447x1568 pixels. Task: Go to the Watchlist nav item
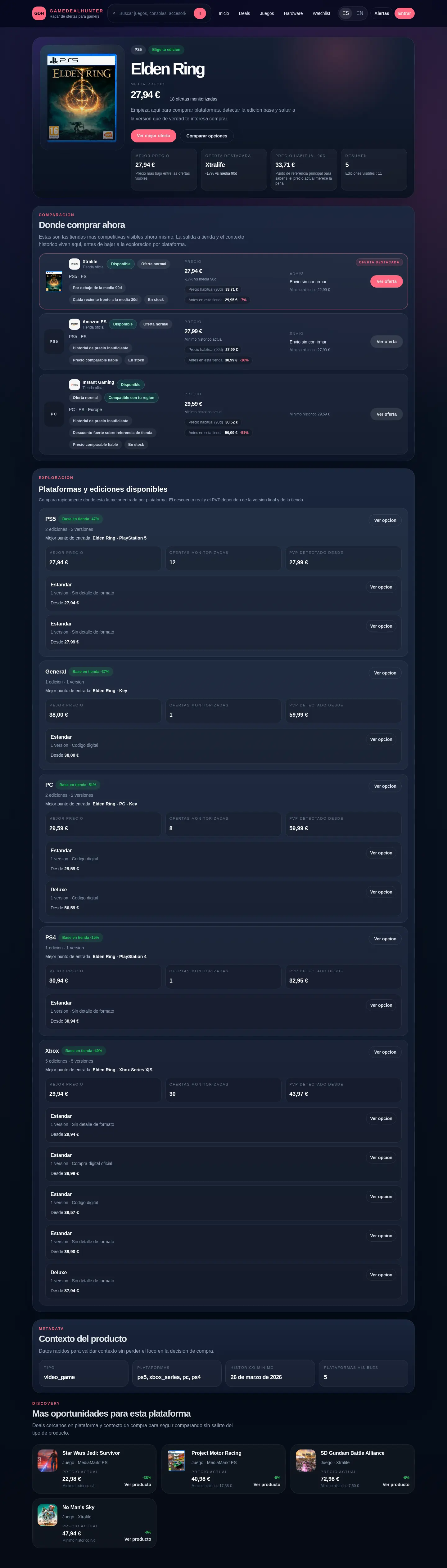click(x=321, y=13)
